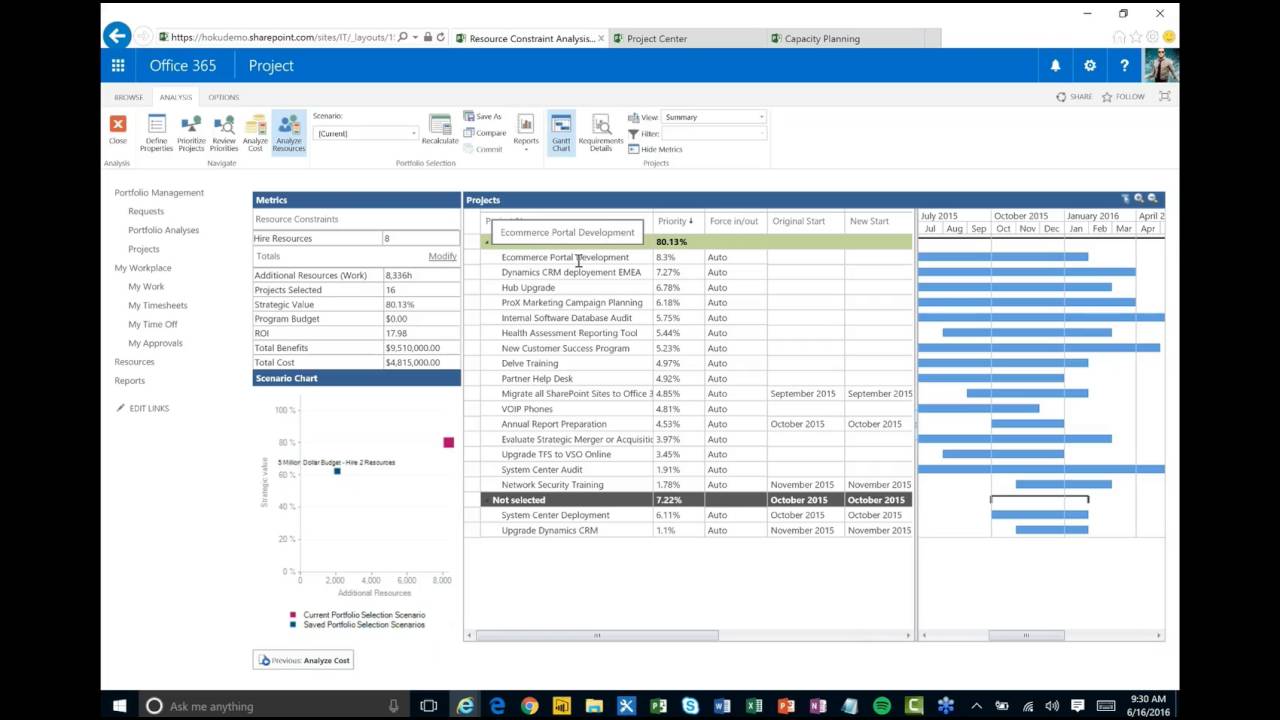Open Define Properties in the ribbon

pos(156,133)
